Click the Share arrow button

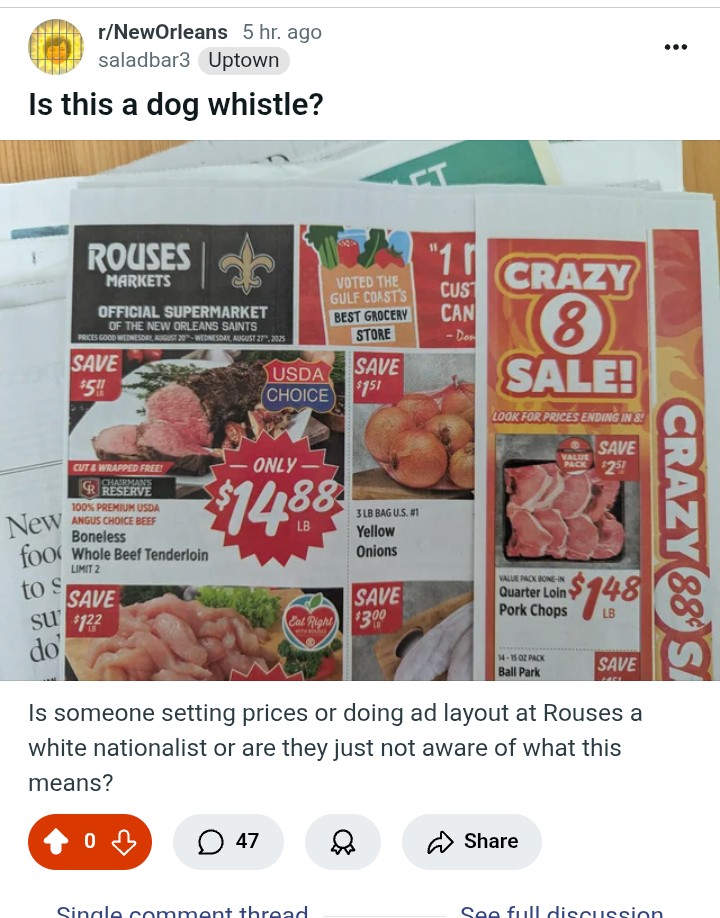click(x=472, y=841)
